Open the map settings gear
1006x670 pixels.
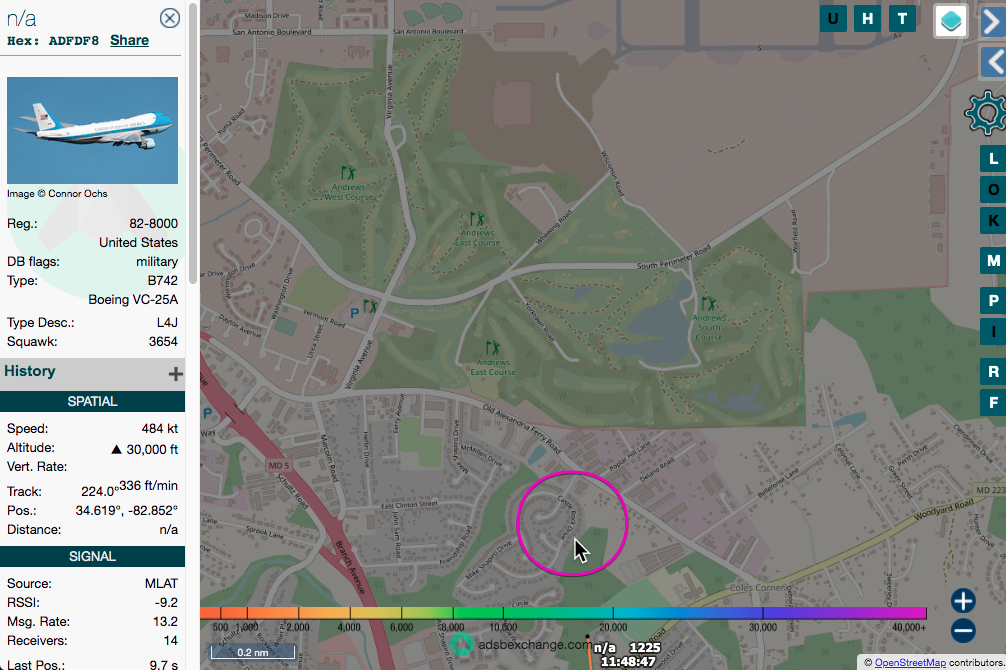[985, 113]
